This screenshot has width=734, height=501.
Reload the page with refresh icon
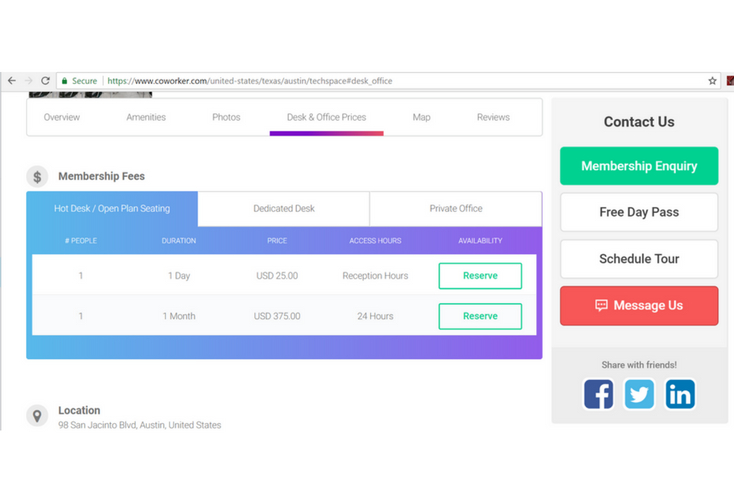pyautogui.click(x=45, y=81)
